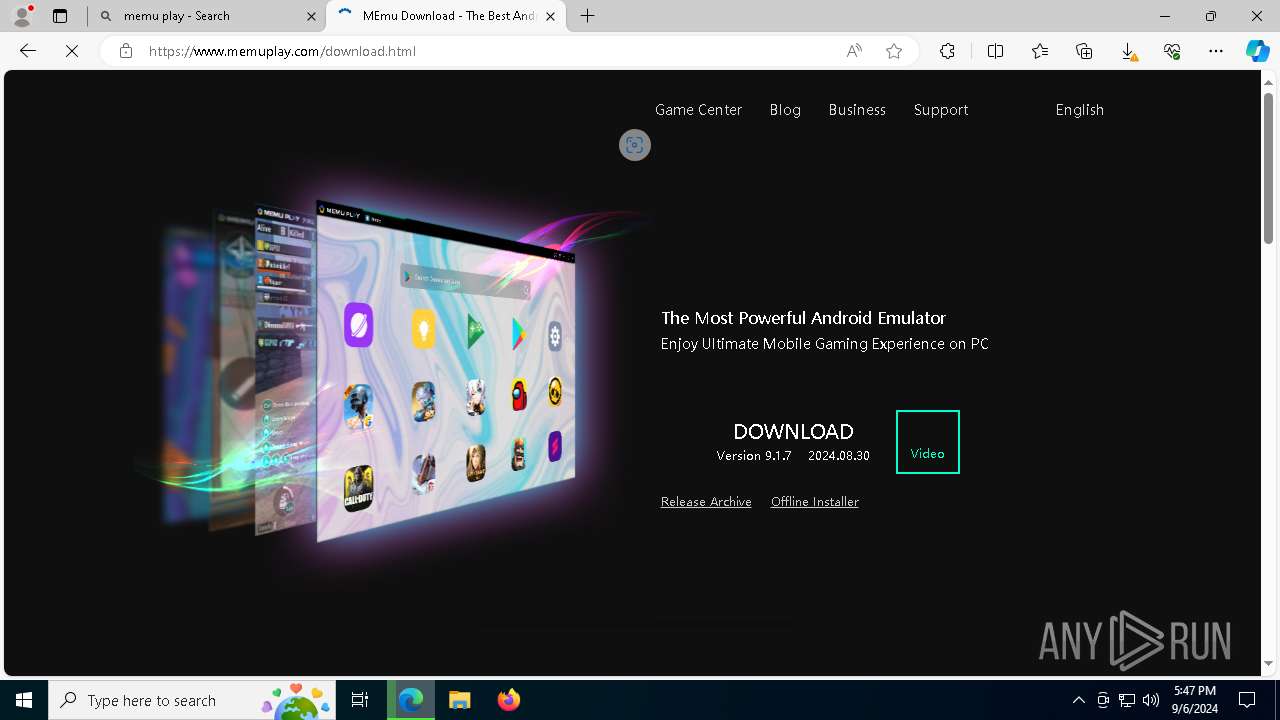Click 'The Most Powerful Android Emulator' heading
The height and width of the screenshot is (720, 1280).
tap(803, 318)
